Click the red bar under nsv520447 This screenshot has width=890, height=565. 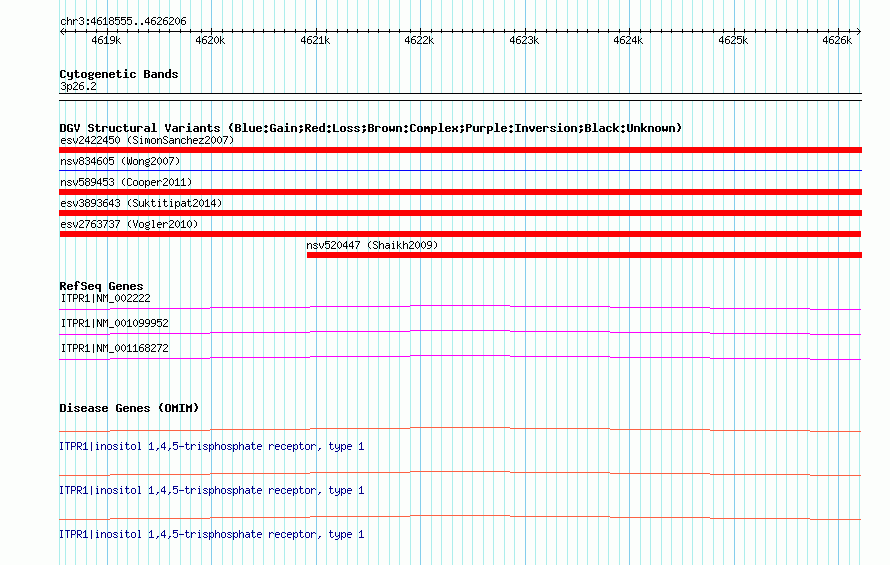[x=584, y=255]
